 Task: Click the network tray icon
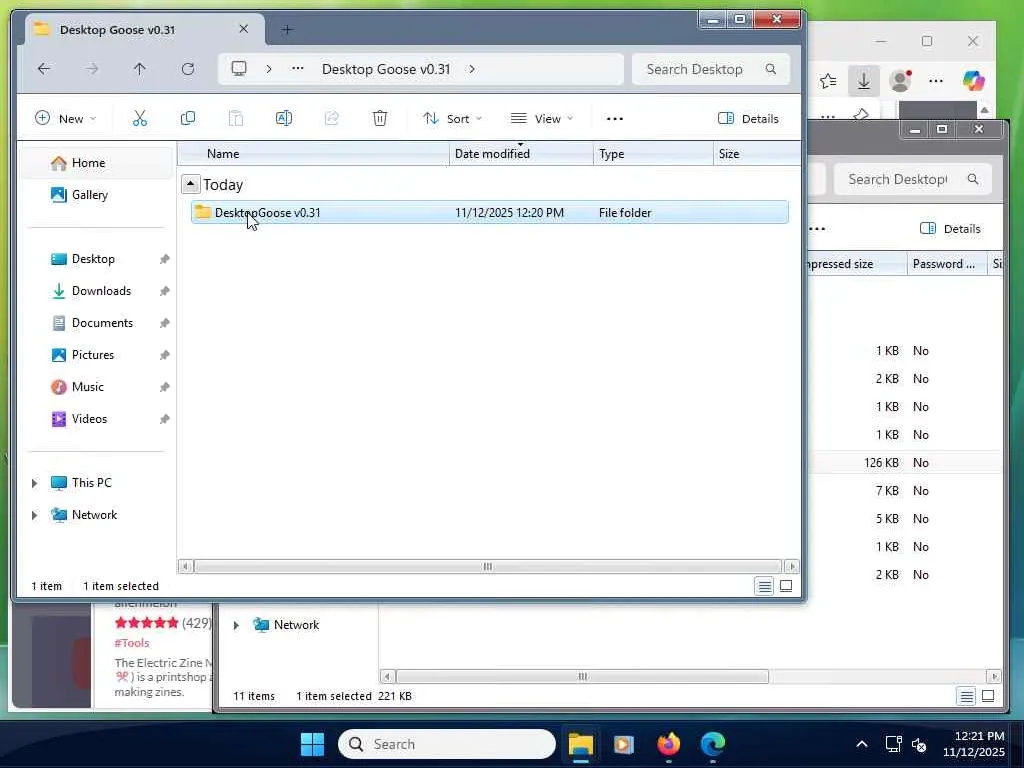[893, 744]
